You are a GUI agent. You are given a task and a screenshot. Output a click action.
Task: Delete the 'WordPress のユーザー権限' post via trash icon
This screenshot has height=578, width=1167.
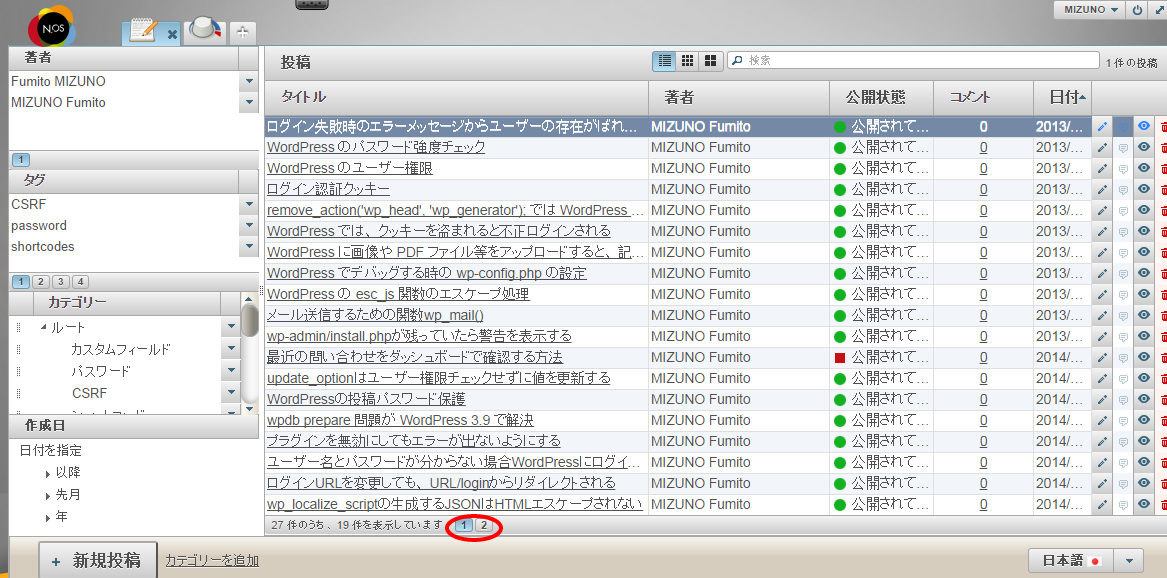click(x=1163, y=169)
